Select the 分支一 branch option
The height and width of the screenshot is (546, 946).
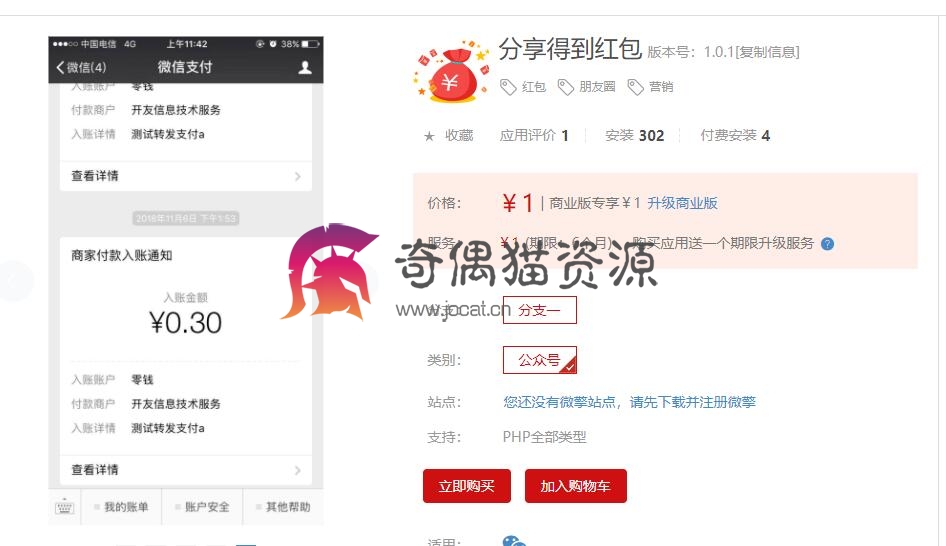pyautogui.click(x=539, y=310)
